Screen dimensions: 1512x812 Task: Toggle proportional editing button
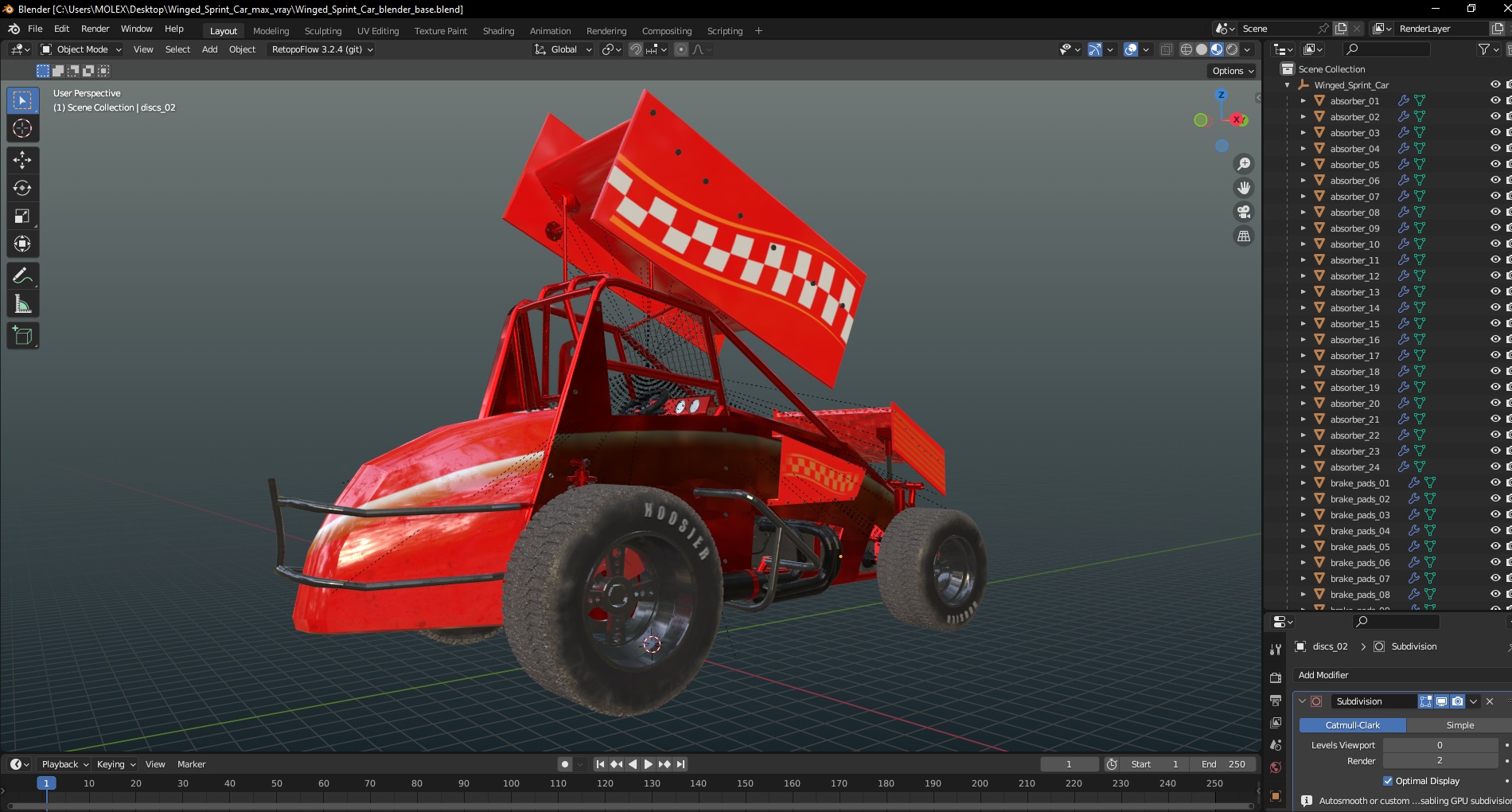click(681, 49)
